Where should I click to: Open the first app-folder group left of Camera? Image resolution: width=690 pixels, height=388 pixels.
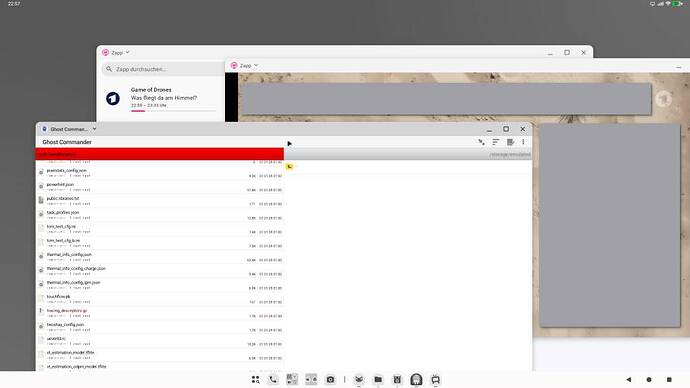coord(311,380)
